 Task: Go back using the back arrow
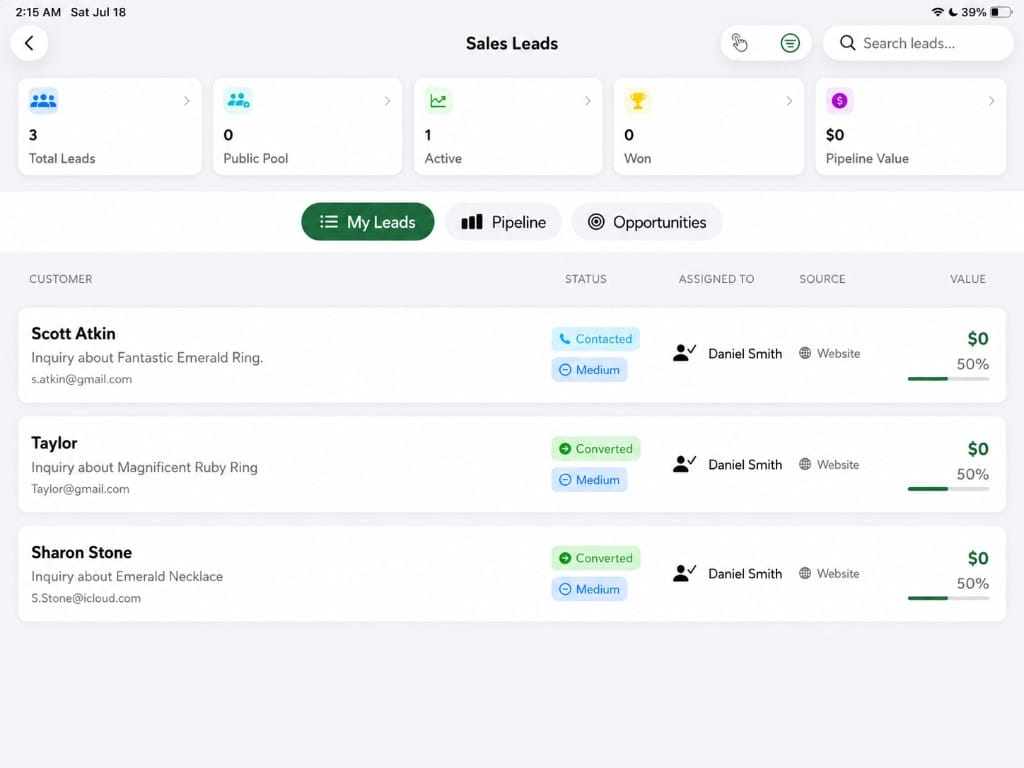pyautogui.click(x=29, y=43)
